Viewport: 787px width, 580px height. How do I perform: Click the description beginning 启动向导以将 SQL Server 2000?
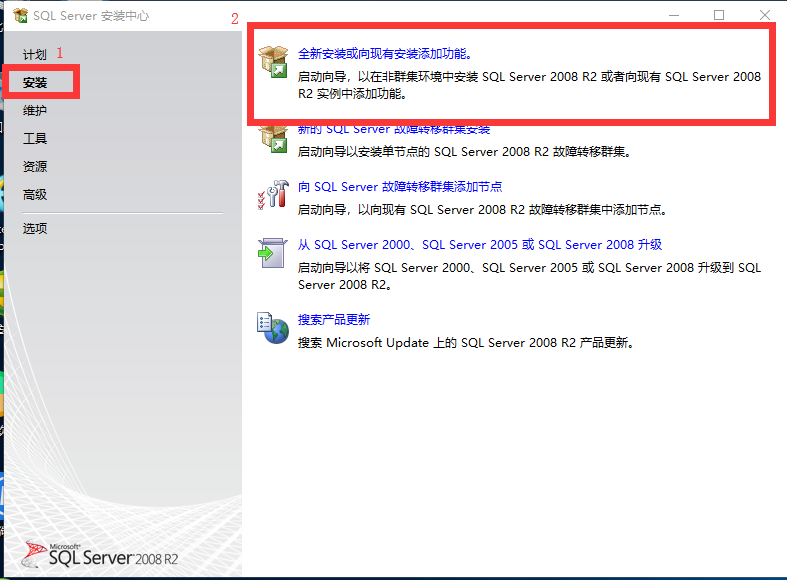tap(530, 276)
